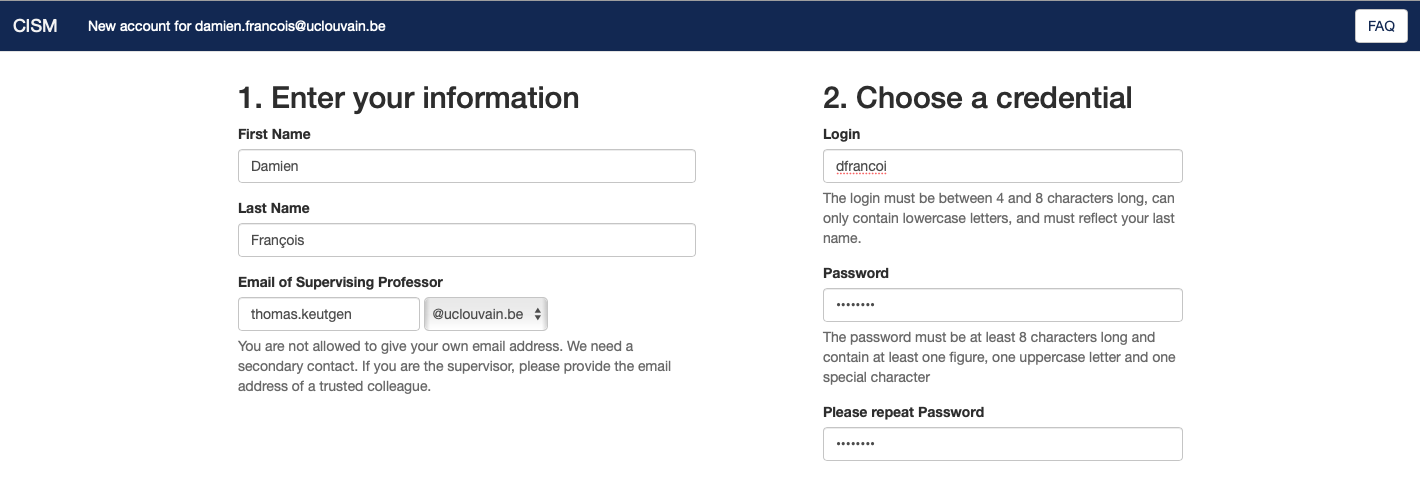Click the First Name label

click(274, 134)
